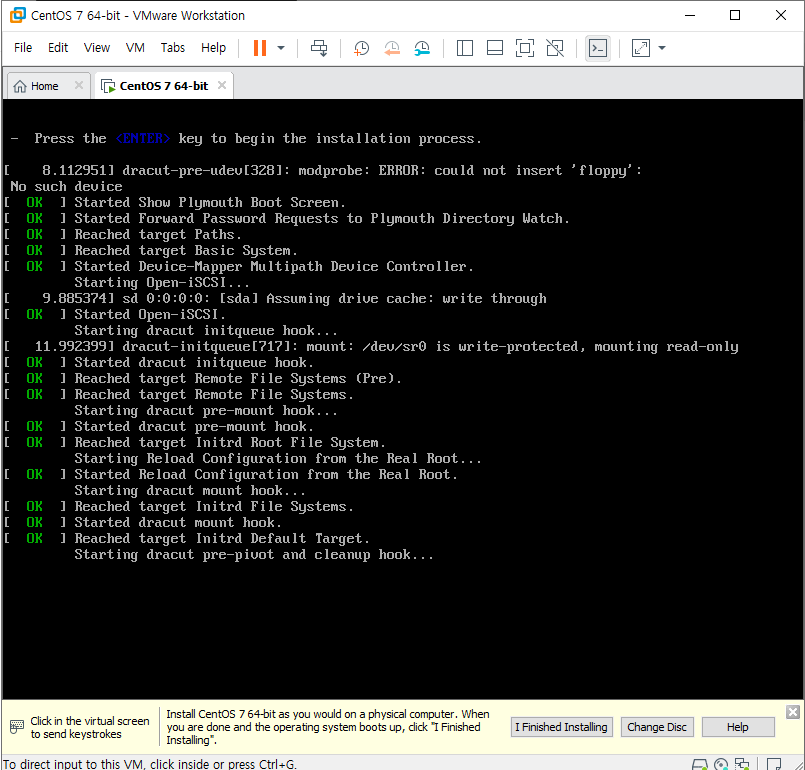The height and width of the screenshot is (770, 805).
Task: Maximize the VMware Workstation window
Action: coord(735,15)
